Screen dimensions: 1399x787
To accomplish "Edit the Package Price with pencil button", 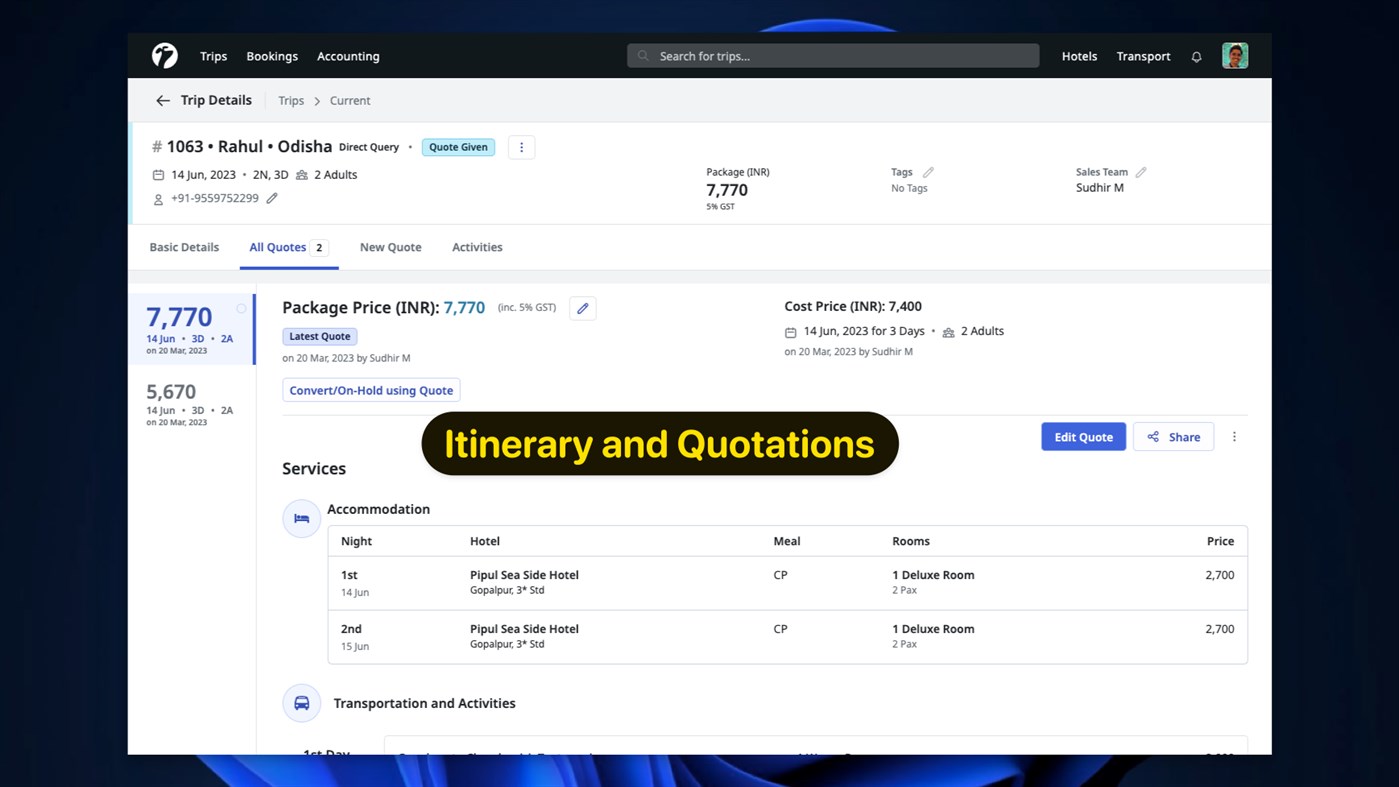I will tap(583, 308).
